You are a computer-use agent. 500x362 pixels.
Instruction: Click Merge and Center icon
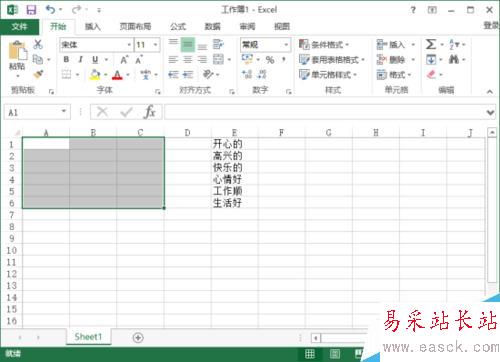click(x=218, y=60)
